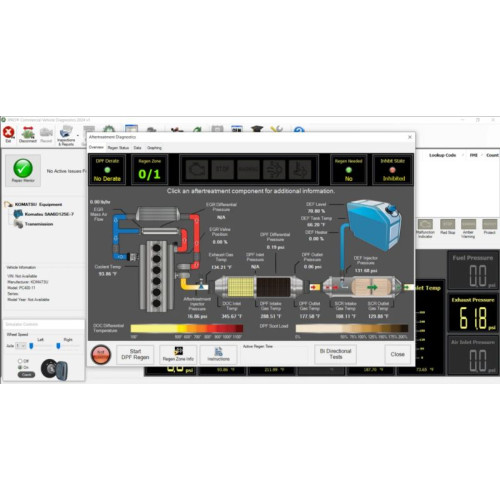The width and height of the screenshot is (500, 500).
Task: Click the high exhaust temperature lamp icon
Action: [300, 170]
